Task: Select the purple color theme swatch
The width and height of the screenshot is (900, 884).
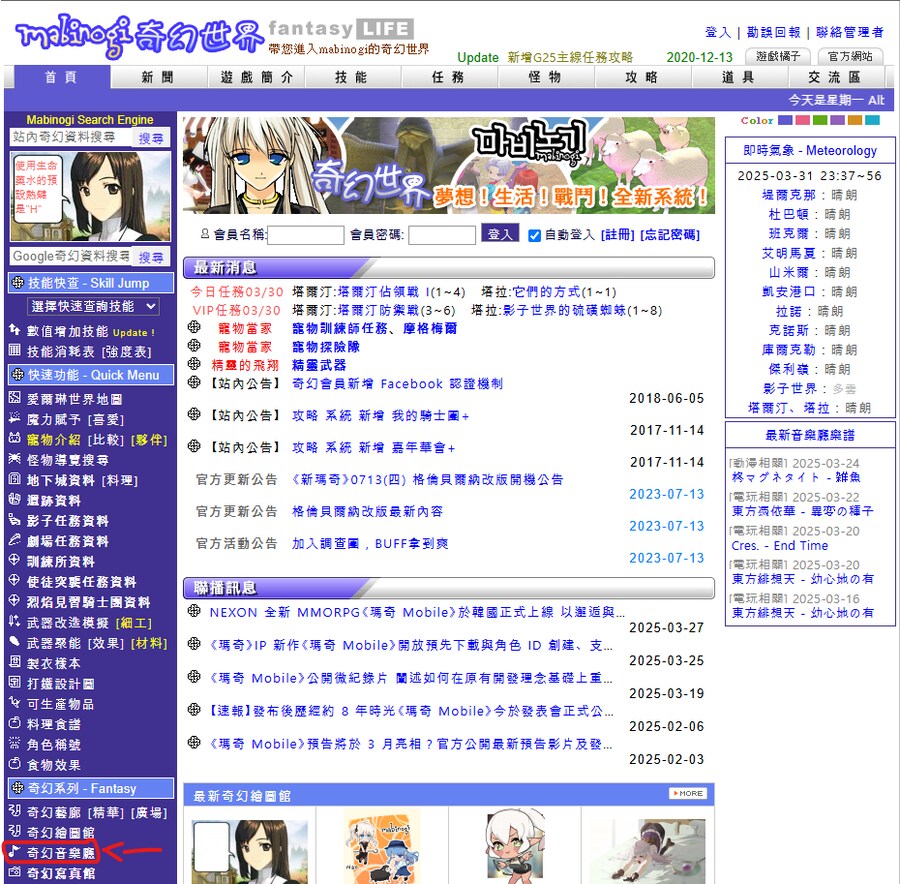Action: point(837,120)
